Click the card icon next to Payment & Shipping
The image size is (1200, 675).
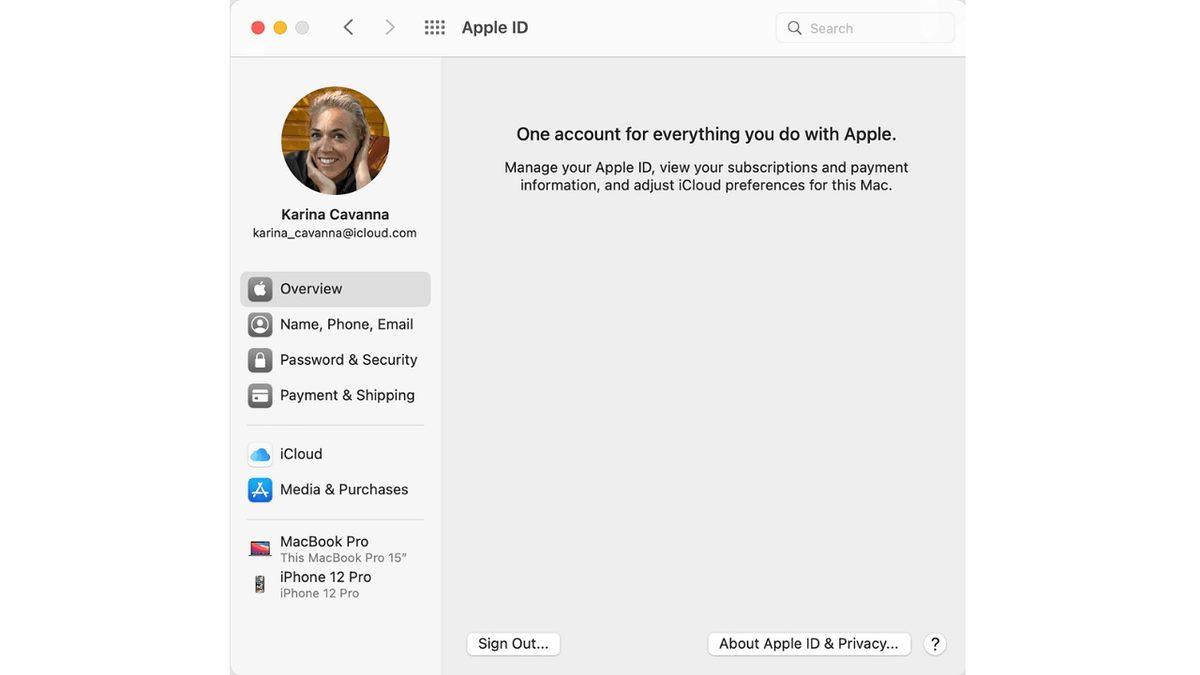pyautogui.click(x=260, y=394)
